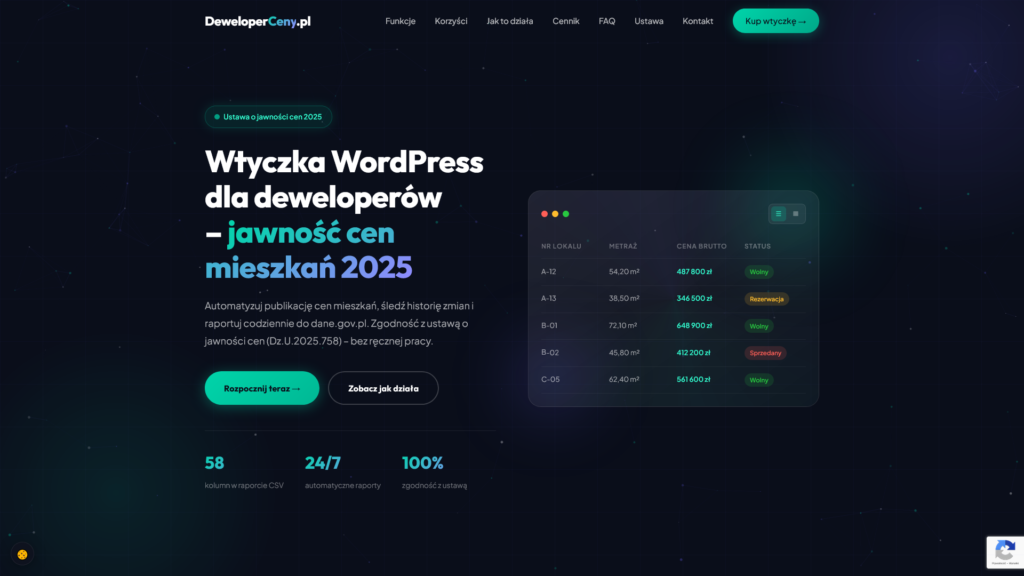Click the Rozpocznij teraz button
1024x576 pixels.
tap(262, 388)
